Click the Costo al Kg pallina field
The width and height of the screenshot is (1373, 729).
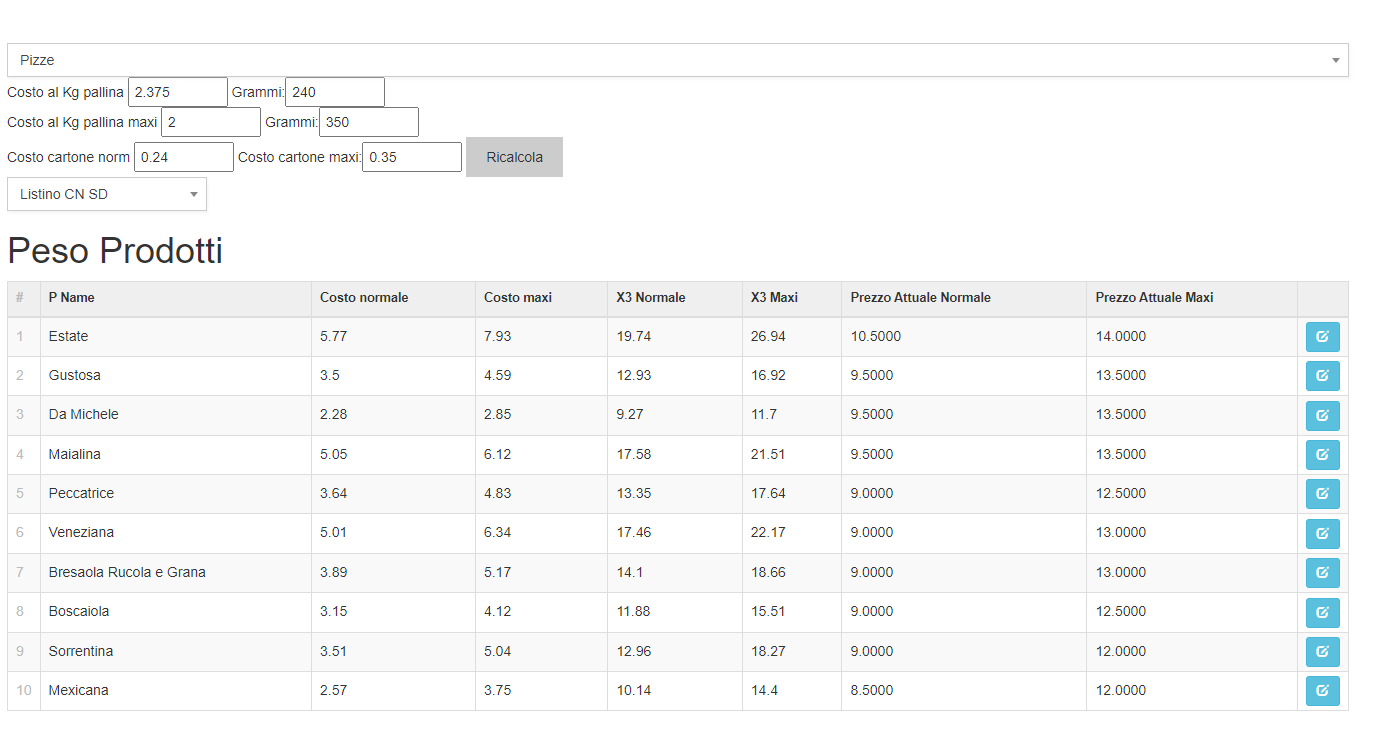pyautogui.click(x=177, y=92)
